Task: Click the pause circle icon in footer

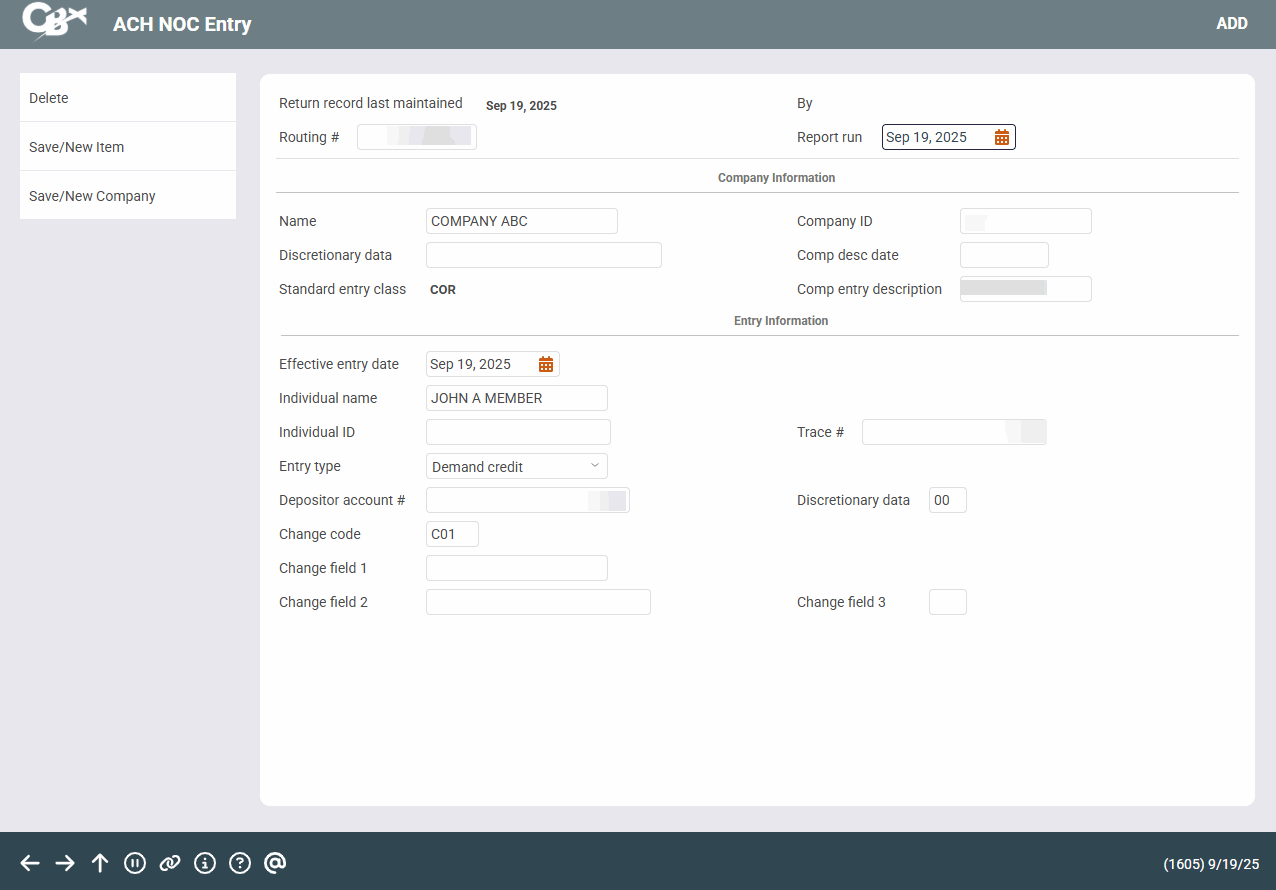Action: pos(135,863)
